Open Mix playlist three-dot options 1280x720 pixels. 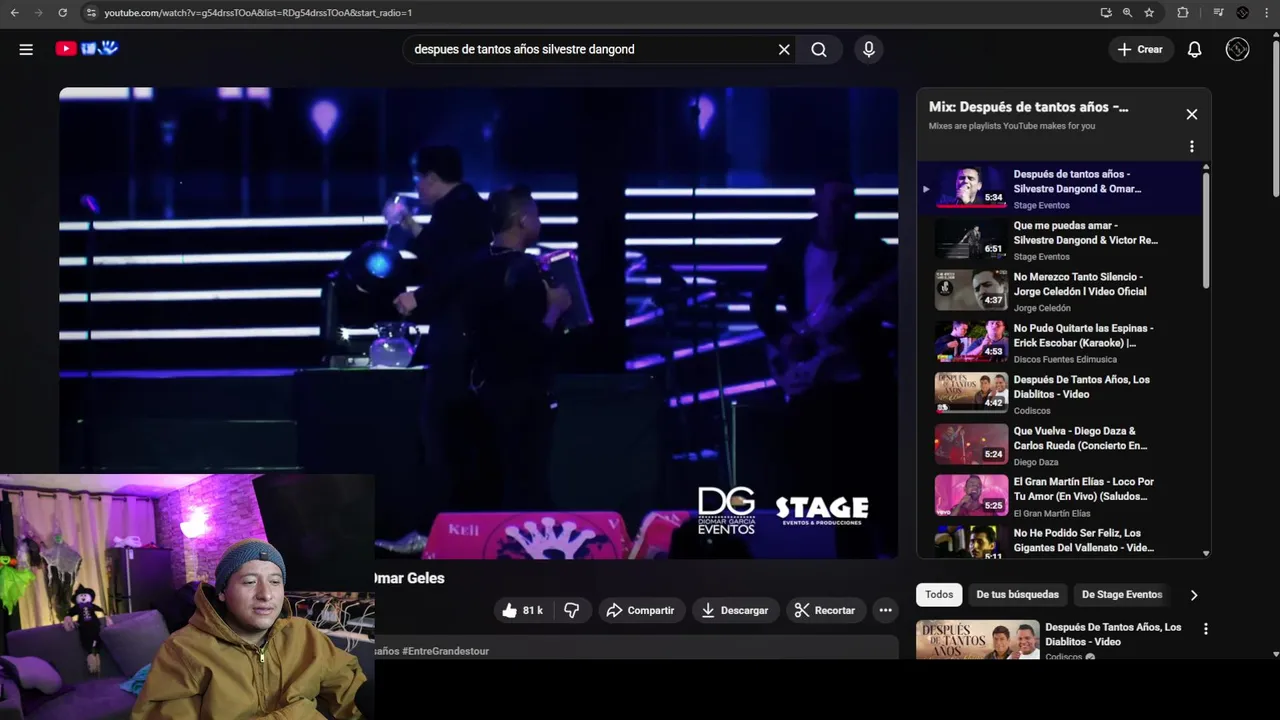tap(1191, 146)
